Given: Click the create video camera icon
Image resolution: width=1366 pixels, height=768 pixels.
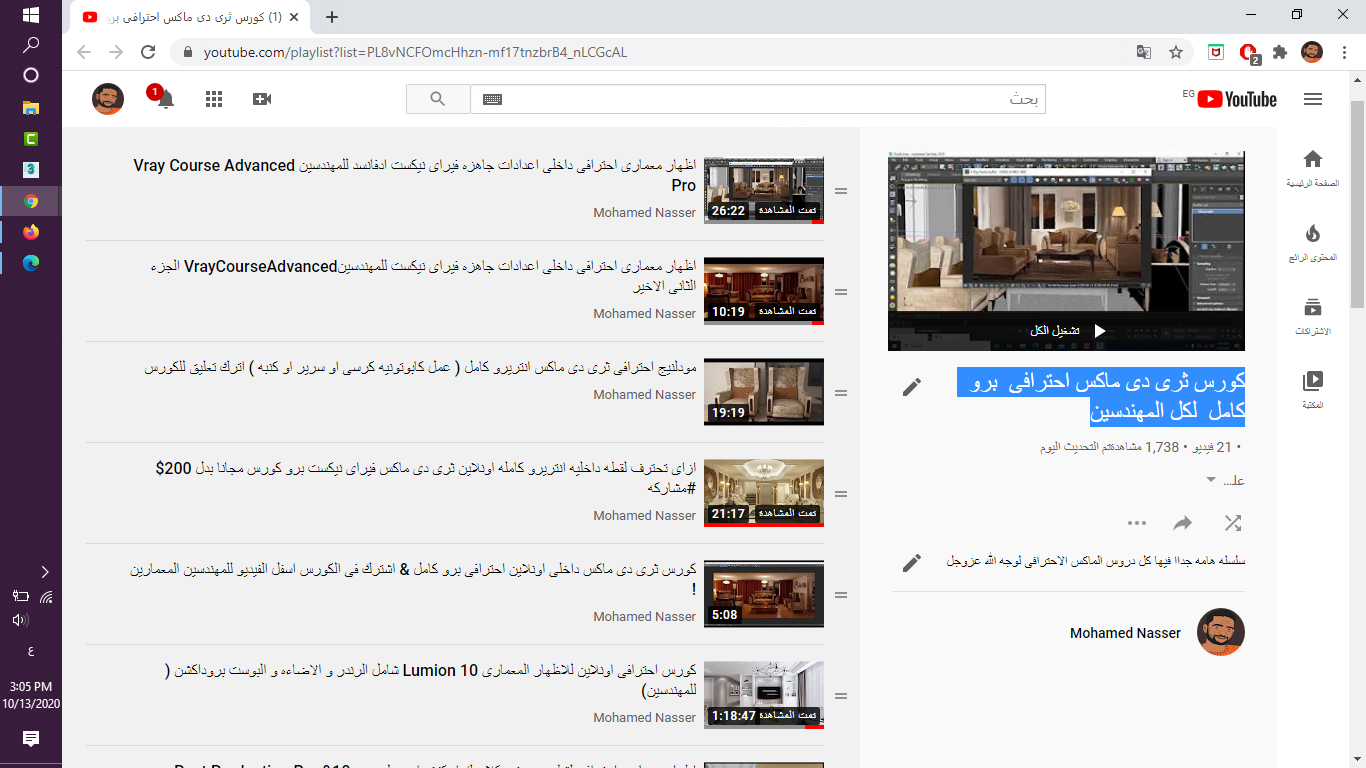Looking at the screenshot, I should (x=262, y=99).
